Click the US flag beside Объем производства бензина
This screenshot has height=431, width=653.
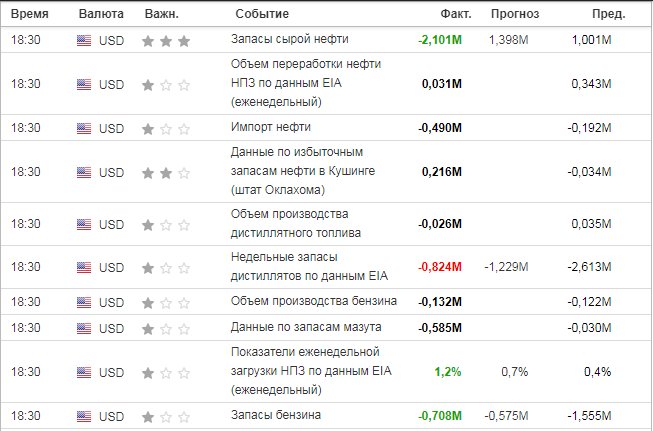84,302
